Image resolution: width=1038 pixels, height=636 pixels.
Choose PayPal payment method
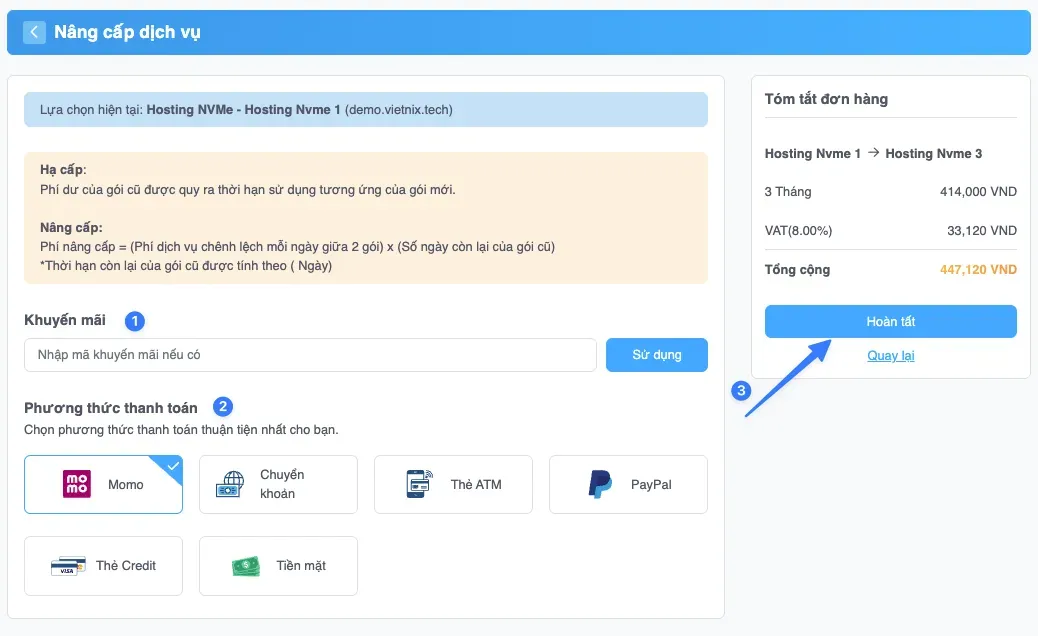click(628, 485)
